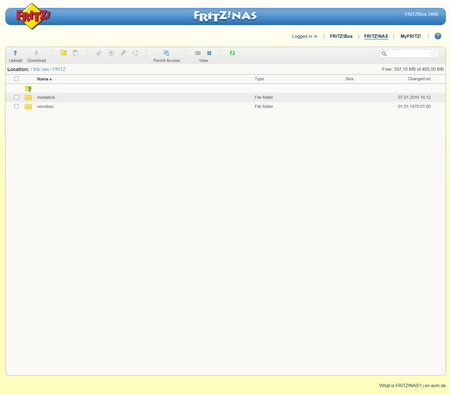This screenshot has width=450, height=395.
Task: Create a new folder with yellow folder icon
Action: click(63, 53)
